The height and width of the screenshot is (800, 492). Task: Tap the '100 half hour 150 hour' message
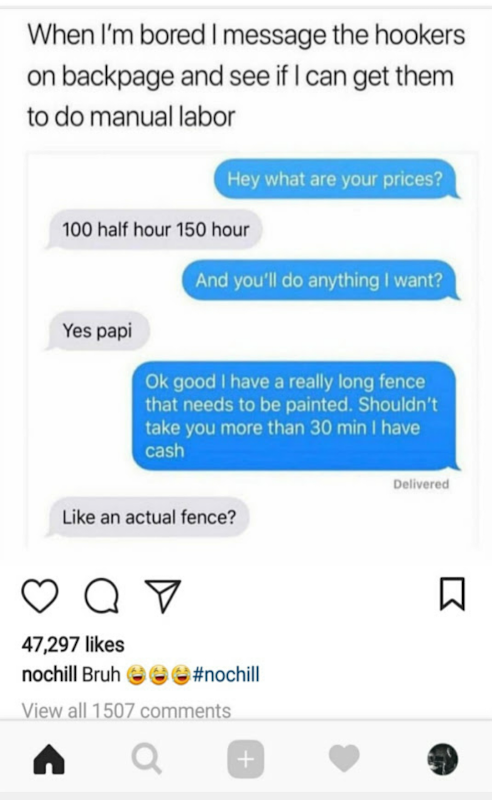(154, 230)
